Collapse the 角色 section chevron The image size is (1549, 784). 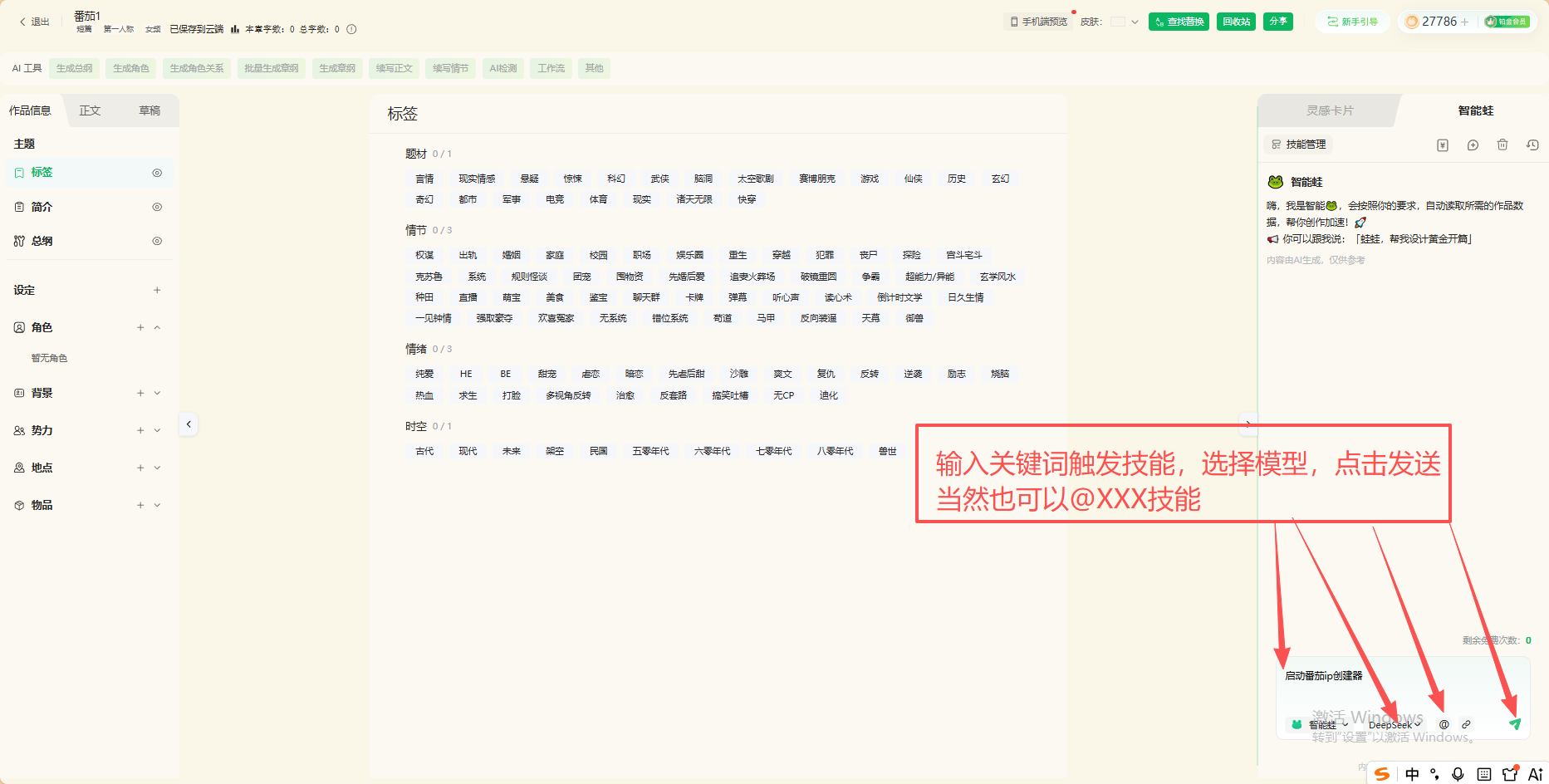click(x=157, y=327)
